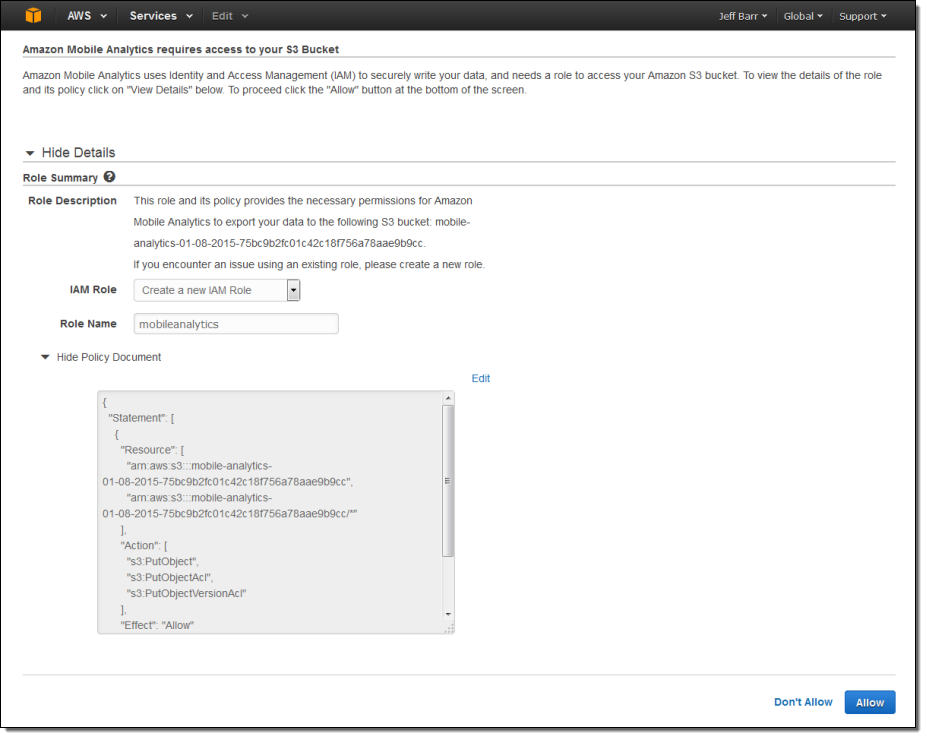This screenshot has width=927, height=739.
Task: Collapse the Hide Details section
Action: coord(70,153)
